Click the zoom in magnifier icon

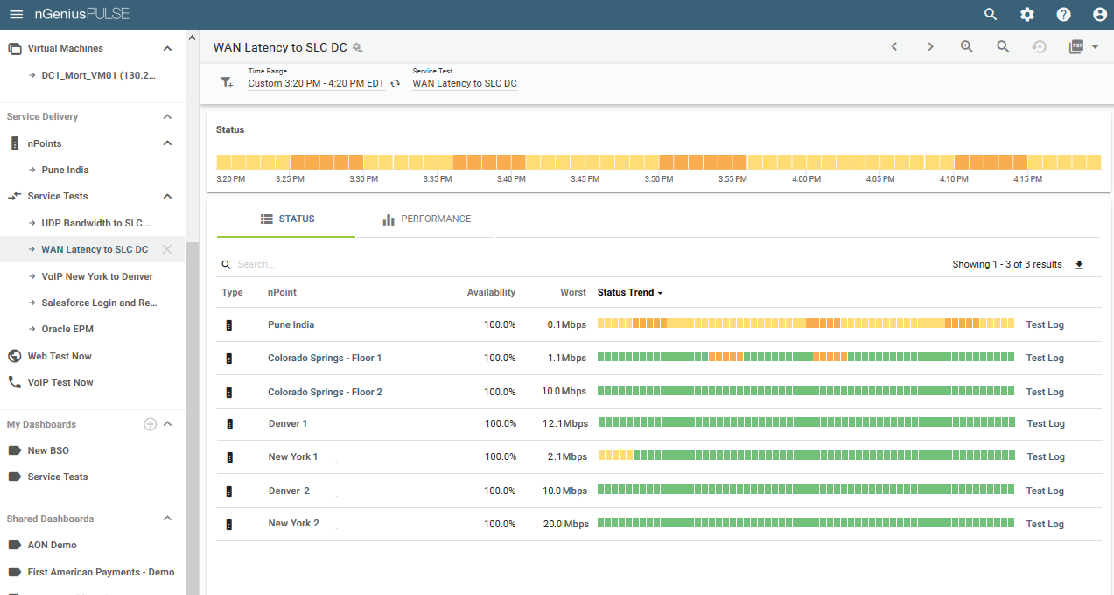tap(966, 47)
